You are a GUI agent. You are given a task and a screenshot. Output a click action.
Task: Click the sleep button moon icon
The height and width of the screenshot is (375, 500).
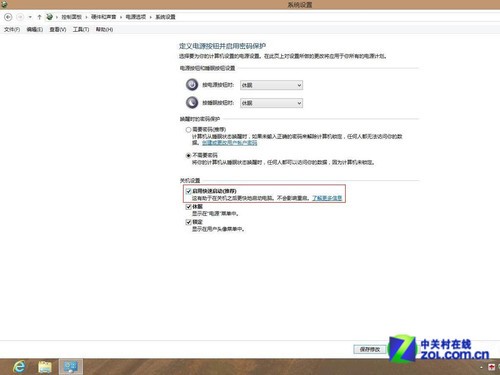point(192,103)
